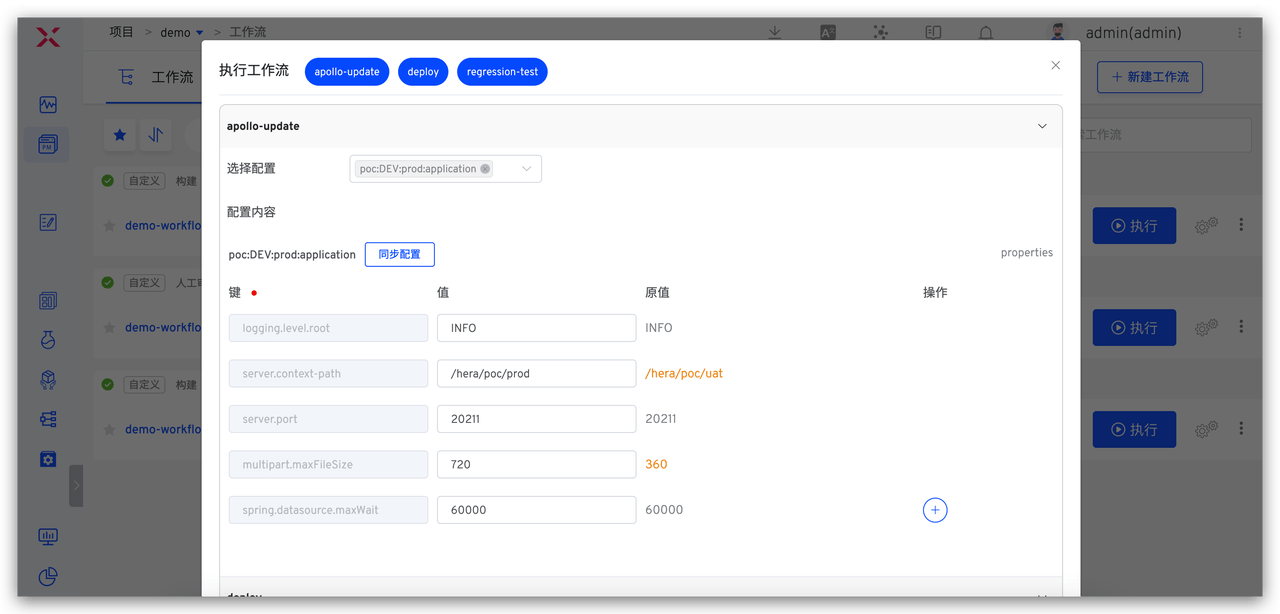Select the apollo-update workflow pill
The width and height of the screenshot is (1280, 614).
coord(347,71)
